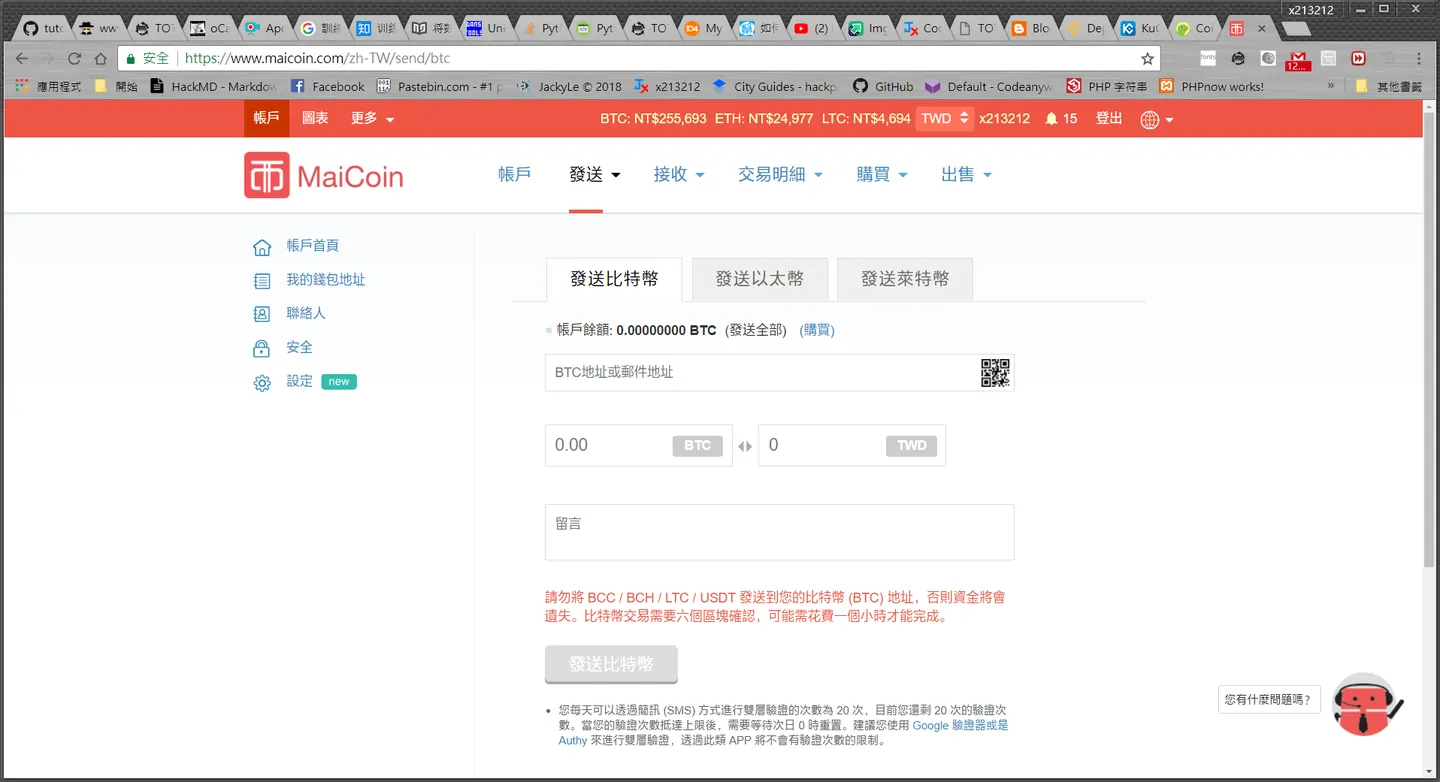Open the chat support robot icon
Screen dimensions: 1440x782
(1366, 702)
